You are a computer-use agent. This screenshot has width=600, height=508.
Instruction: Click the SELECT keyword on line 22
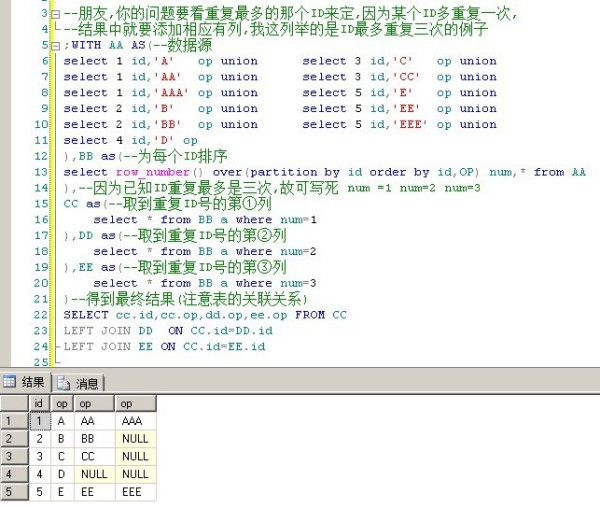pyautogui.click(x=86, y=314)
